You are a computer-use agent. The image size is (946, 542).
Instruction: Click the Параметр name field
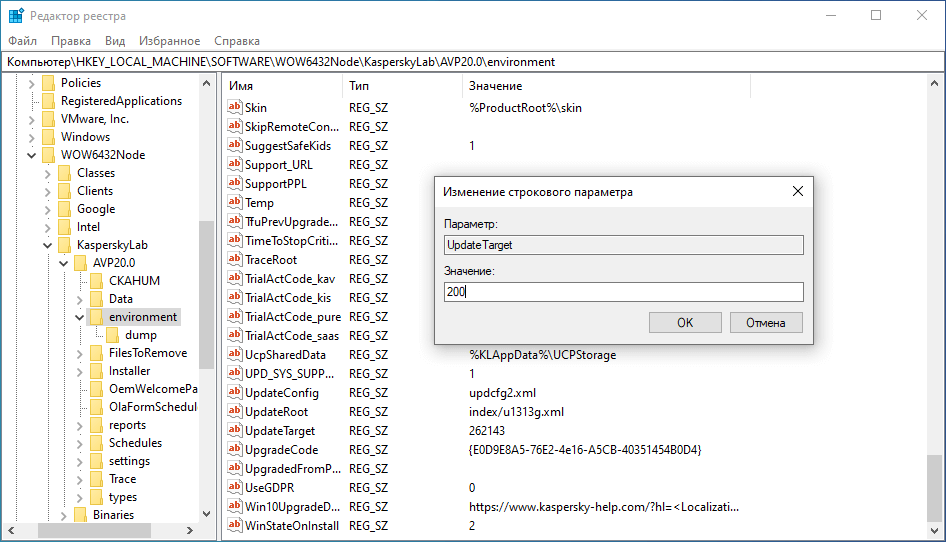(x=623, y=245)
